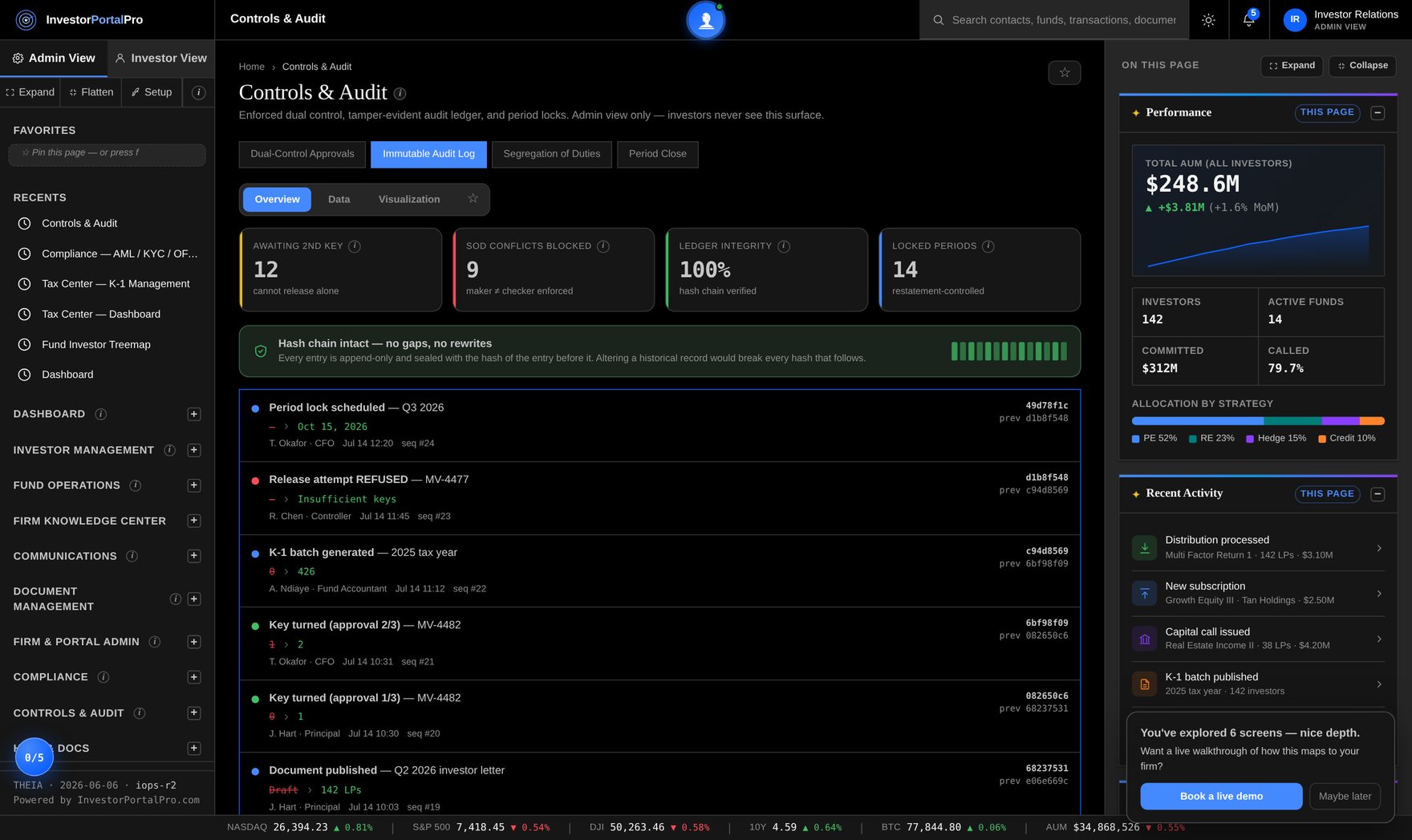Expand the Firm Knowledge Center section
The width and height of the screenshot is (1412, 840).
tap(194, 521)
